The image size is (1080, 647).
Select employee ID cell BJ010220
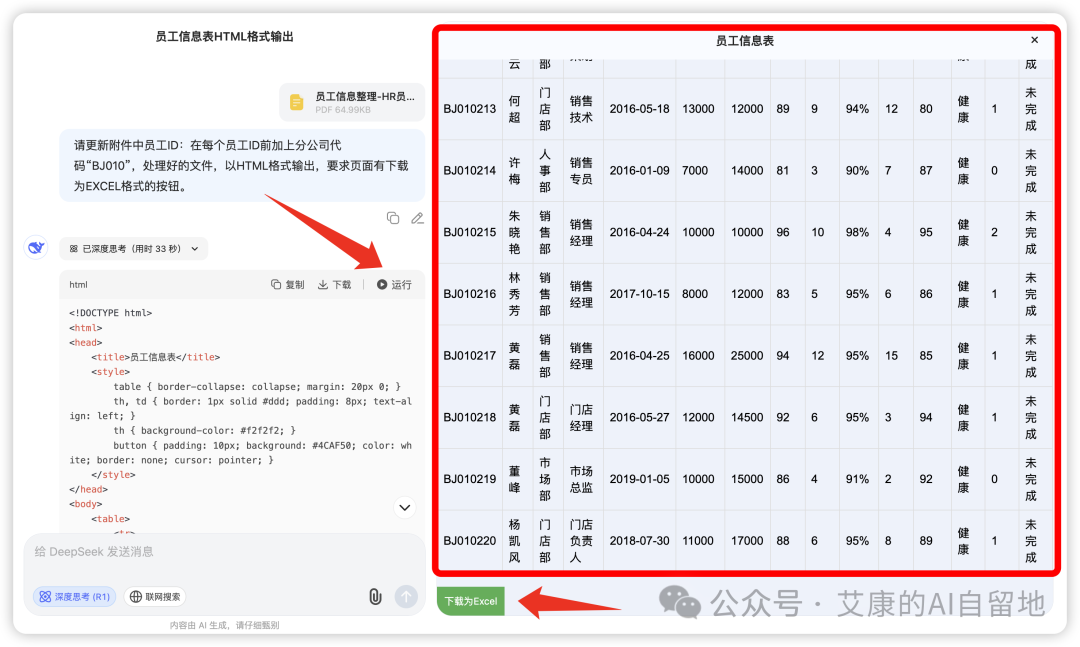[469, 541]
